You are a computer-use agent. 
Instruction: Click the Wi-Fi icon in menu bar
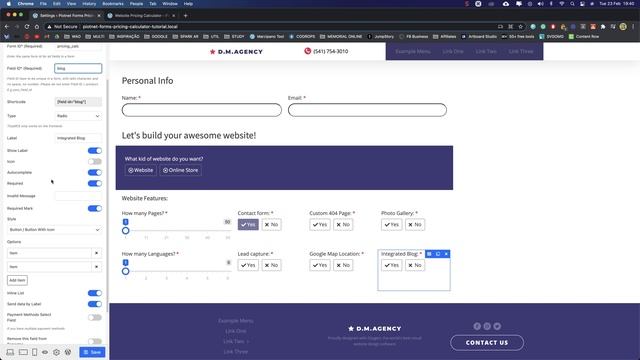[x=562, y=4]
